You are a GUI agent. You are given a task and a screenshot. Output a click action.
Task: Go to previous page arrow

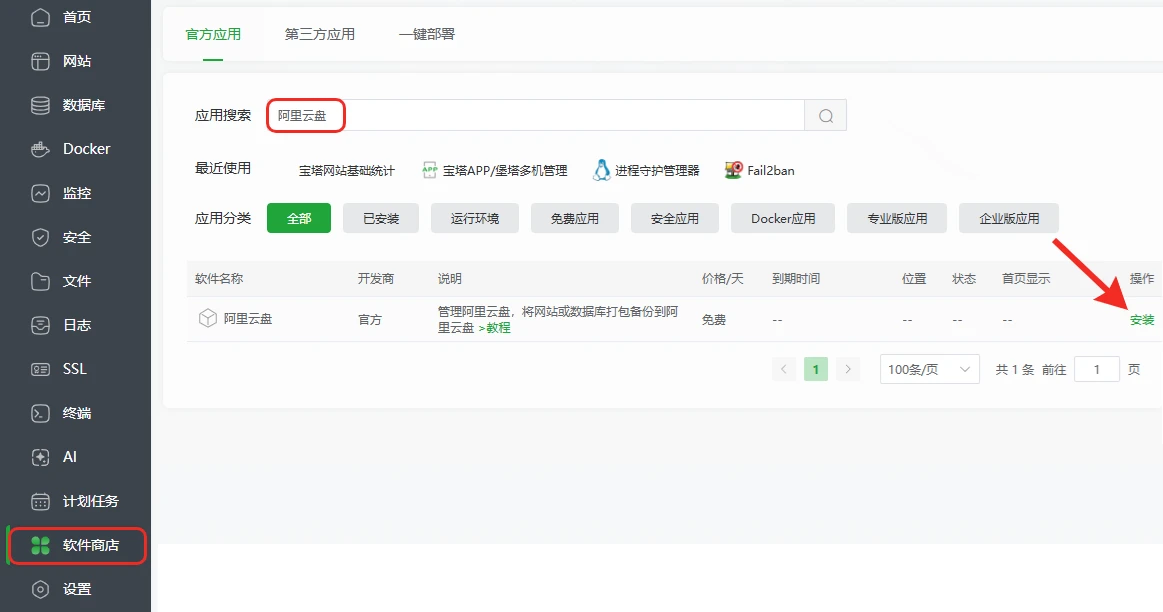(783, 369)
